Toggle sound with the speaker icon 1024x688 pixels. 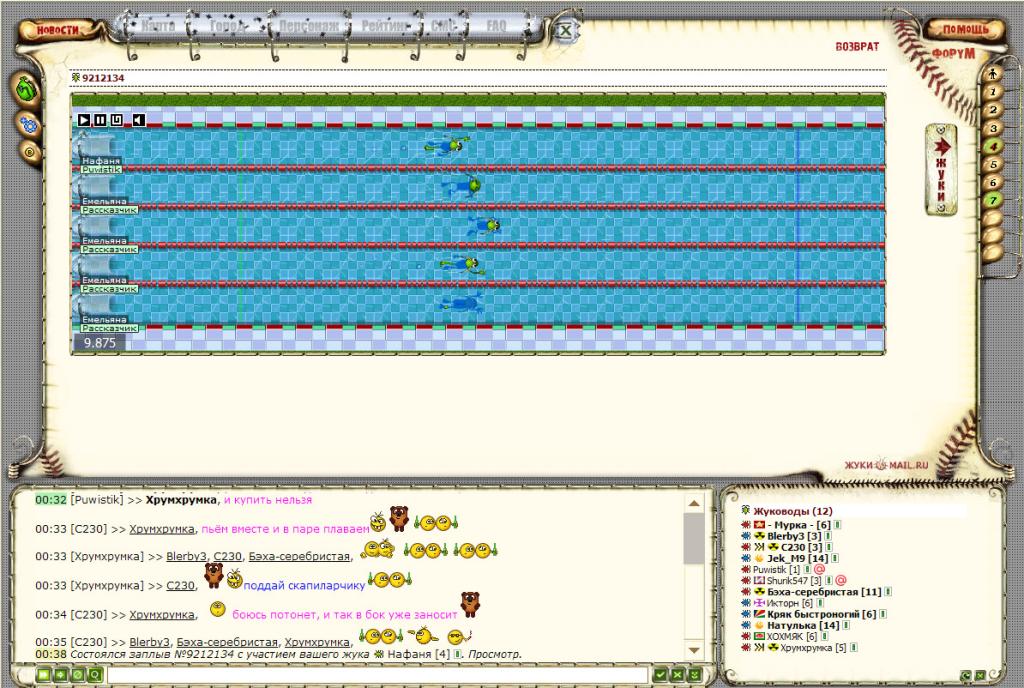click(x=138, y=120)
